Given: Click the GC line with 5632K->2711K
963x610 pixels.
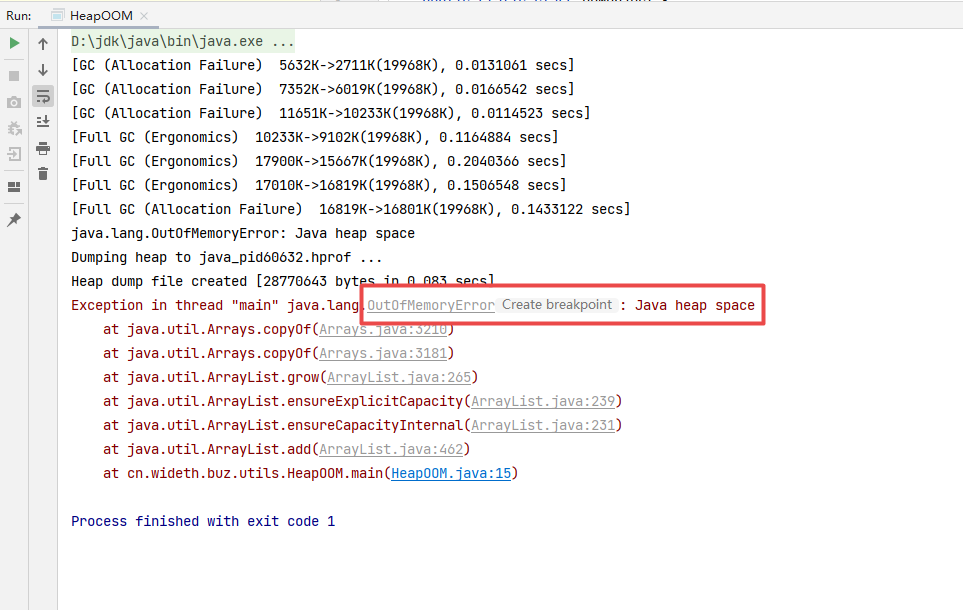Looking at the screenshot, I should tap(322, 65).
